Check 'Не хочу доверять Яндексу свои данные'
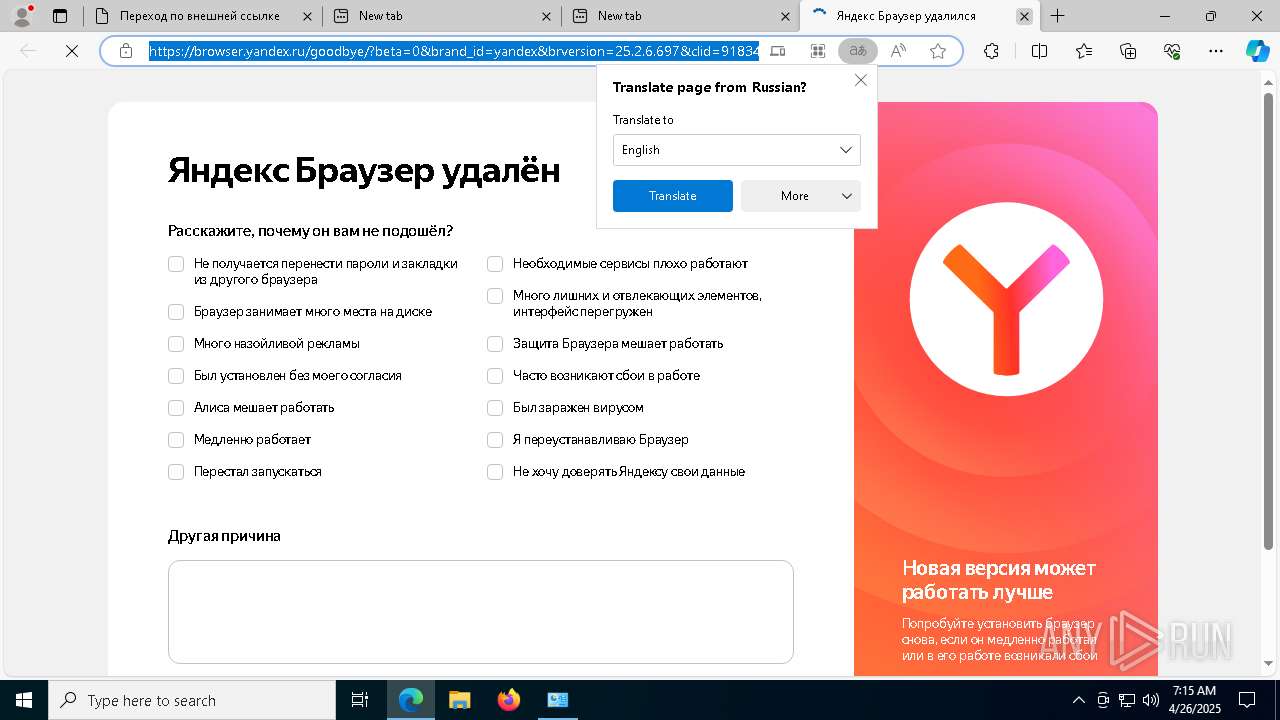 495,472
